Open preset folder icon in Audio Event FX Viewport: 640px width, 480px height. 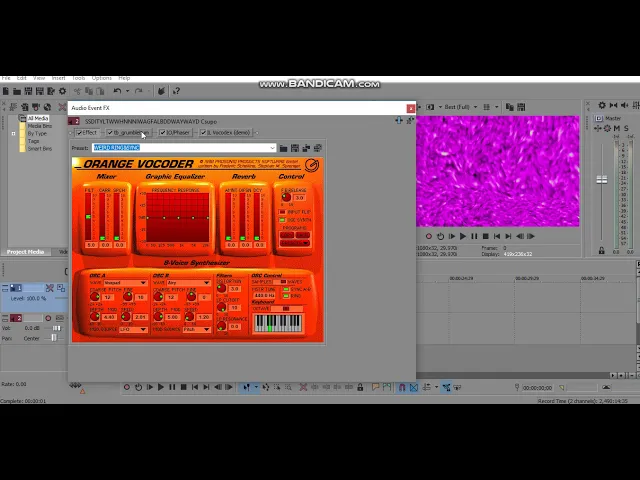pos(283,148)
